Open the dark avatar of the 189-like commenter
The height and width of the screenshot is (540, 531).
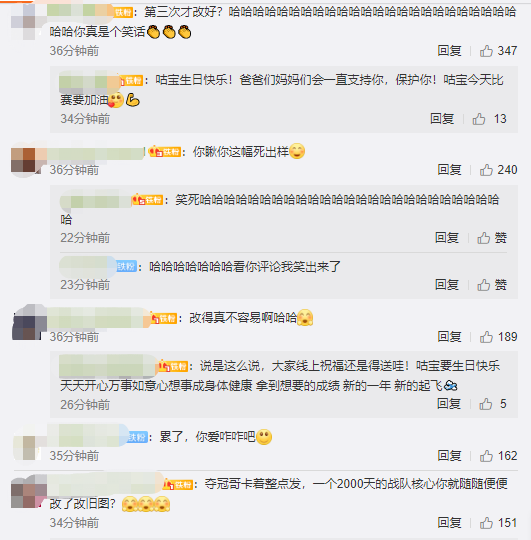pyautogui.click(x=29, y=323)
